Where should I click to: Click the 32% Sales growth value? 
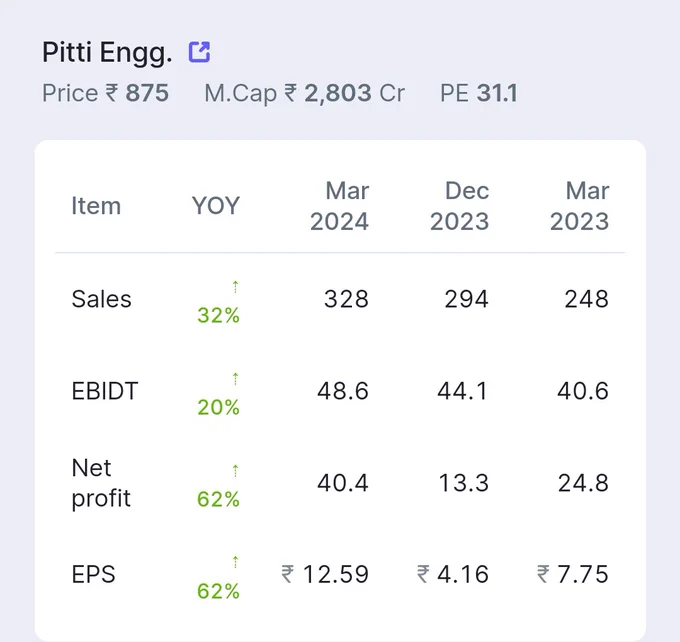pos(218,315)
